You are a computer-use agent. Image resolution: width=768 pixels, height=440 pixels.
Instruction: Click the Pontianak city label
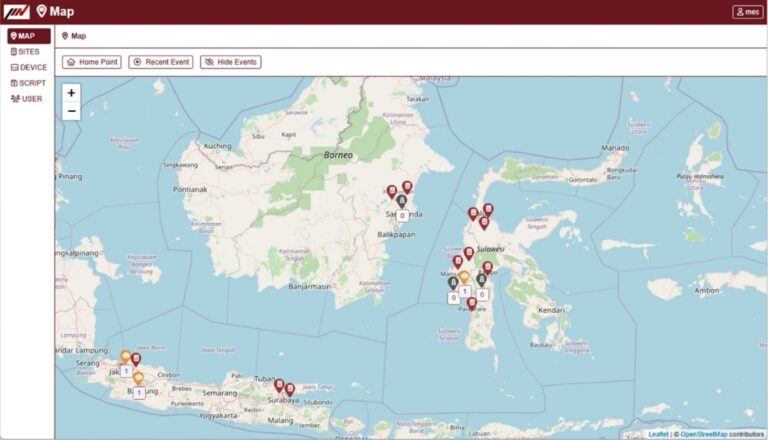[190, 189]
